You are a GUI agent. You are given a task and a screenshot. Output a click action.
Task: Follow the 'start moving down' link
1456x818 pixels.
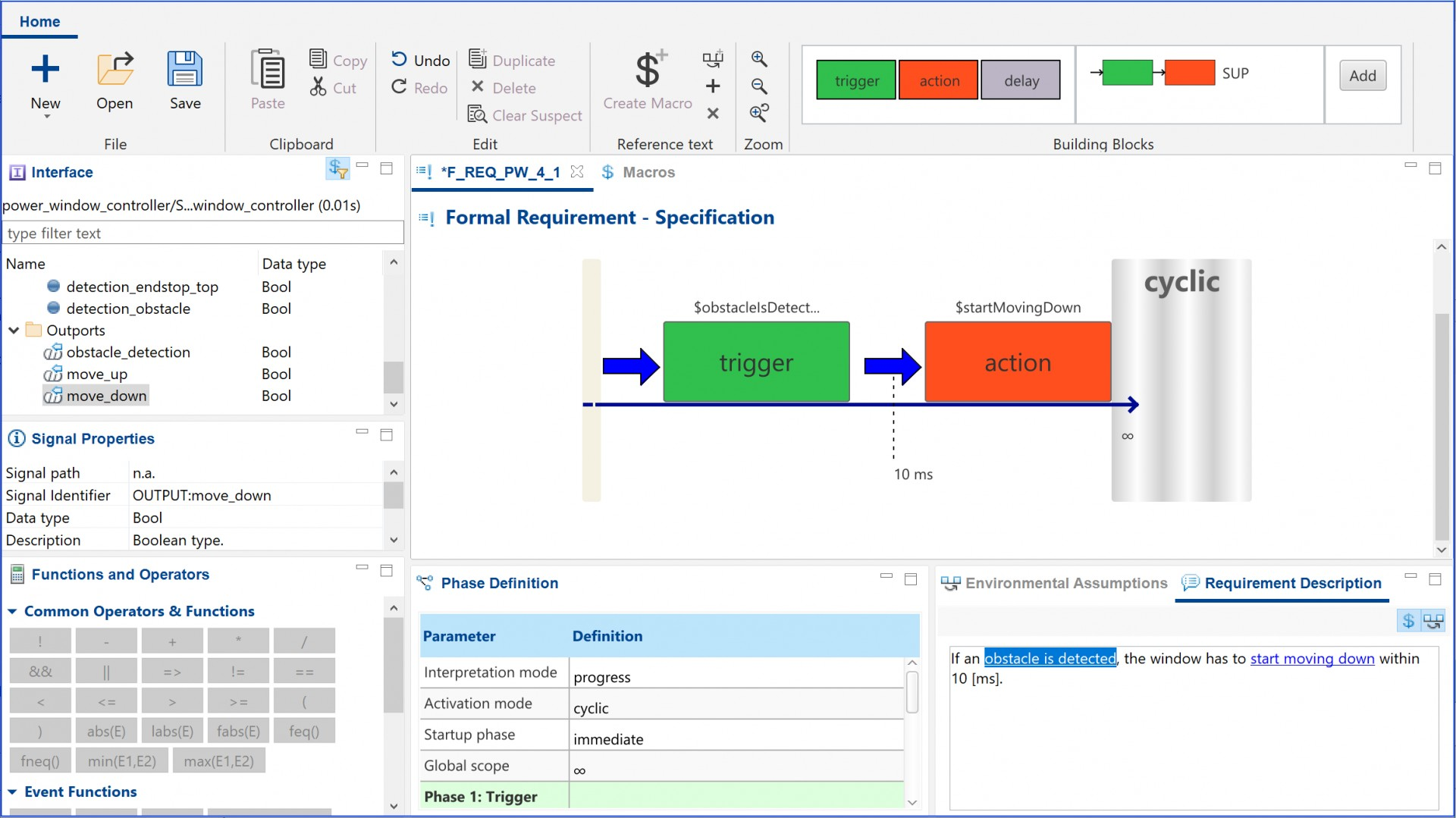tap(1312, 658)
